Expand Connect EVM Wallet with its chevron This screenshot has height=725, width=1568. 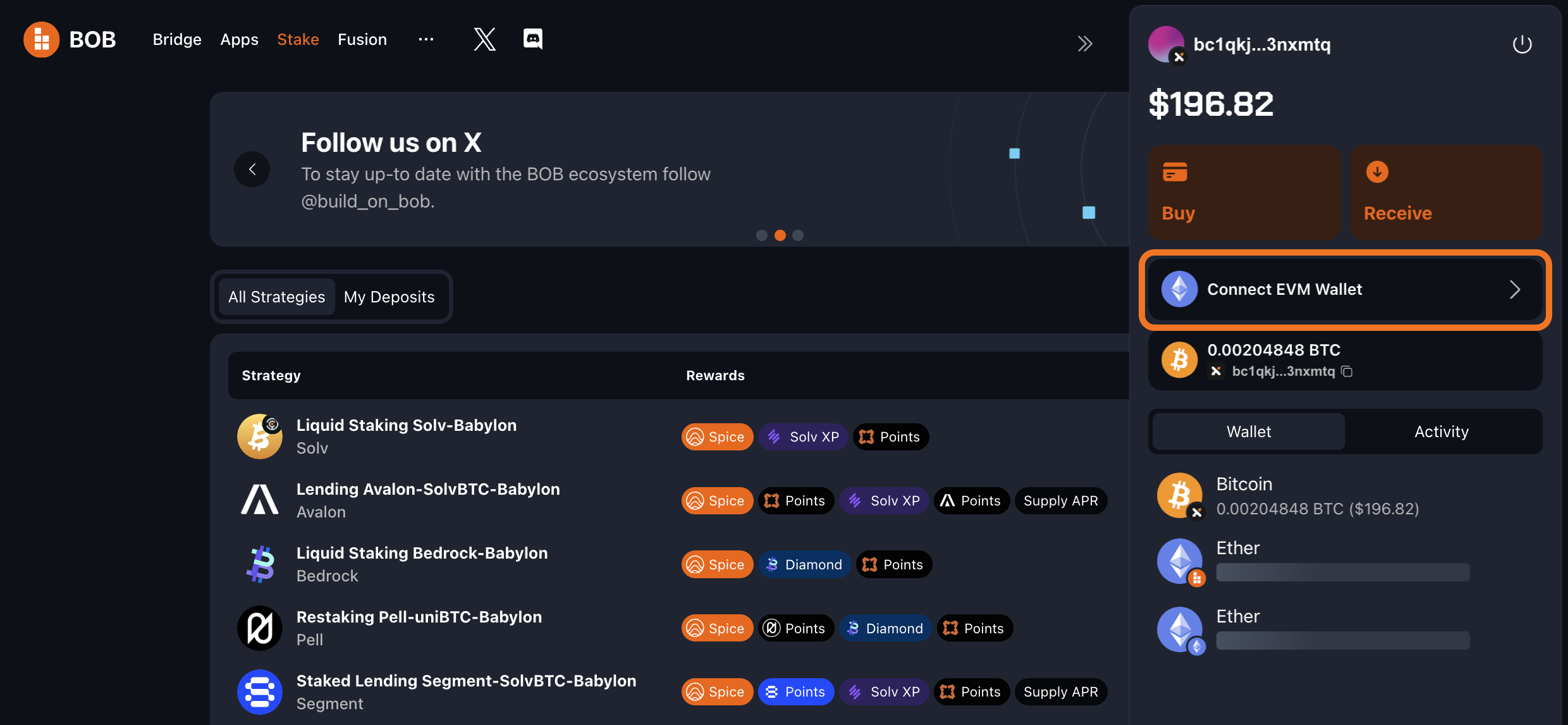1516,289
